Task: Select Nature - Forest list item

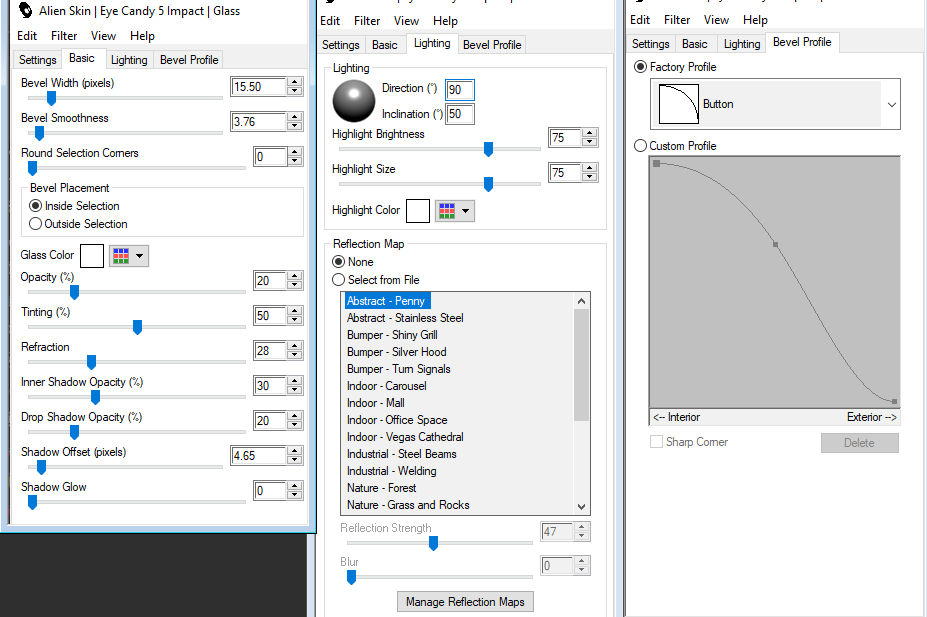Action: [381, 488]
